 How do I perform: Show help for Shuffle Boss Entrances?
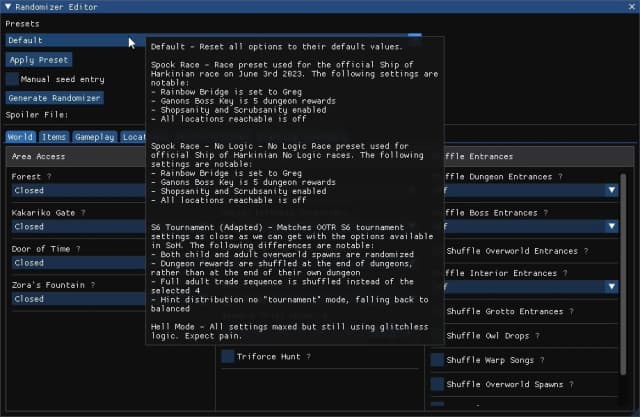tap(546, 213)
